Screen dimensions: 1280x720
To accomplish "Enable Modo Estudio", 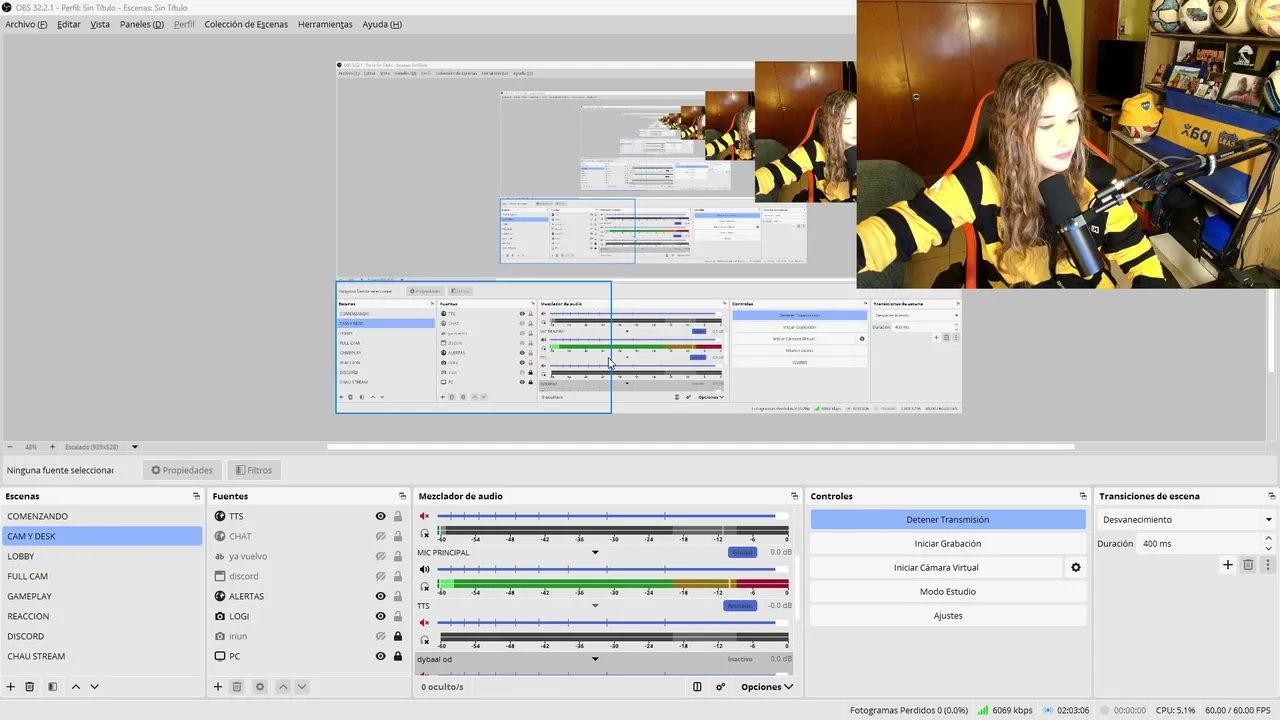I will pos(947,592).
